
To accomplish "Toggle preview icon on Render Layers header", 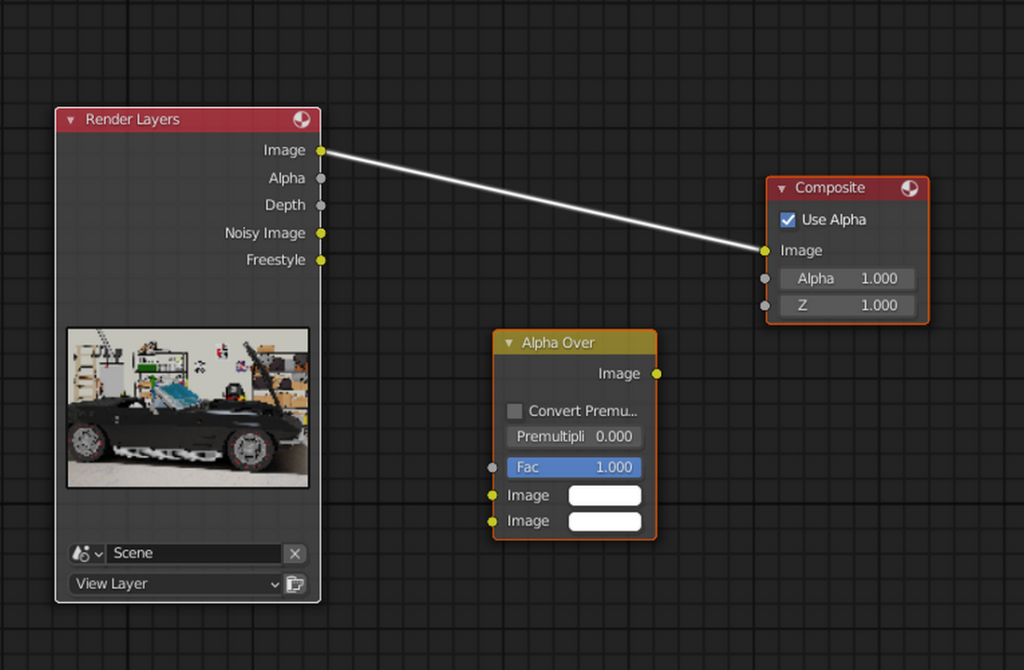I will pos(301,120).
